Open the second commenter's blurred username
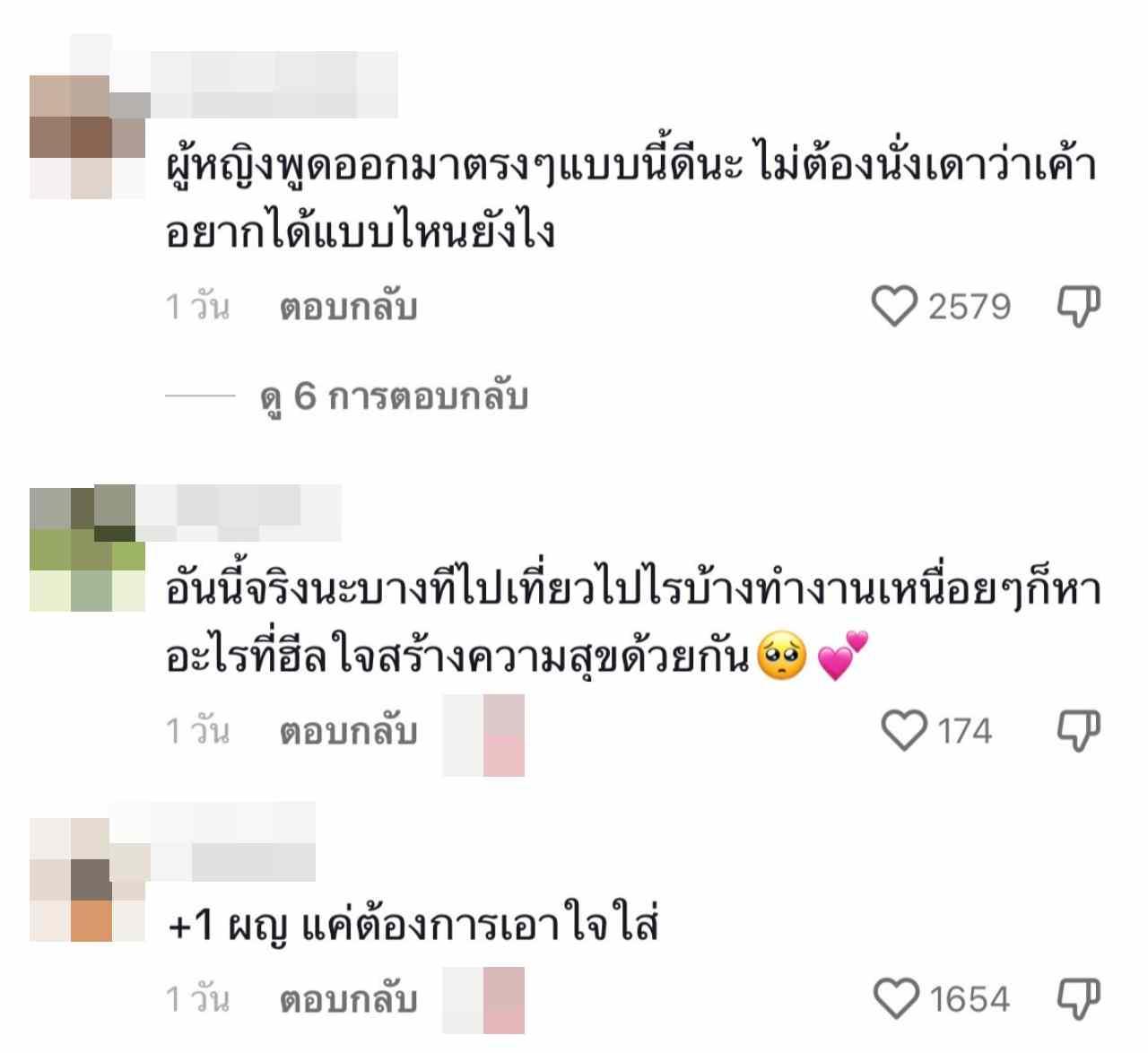The image size is (1148, 1053). (239, 513)
